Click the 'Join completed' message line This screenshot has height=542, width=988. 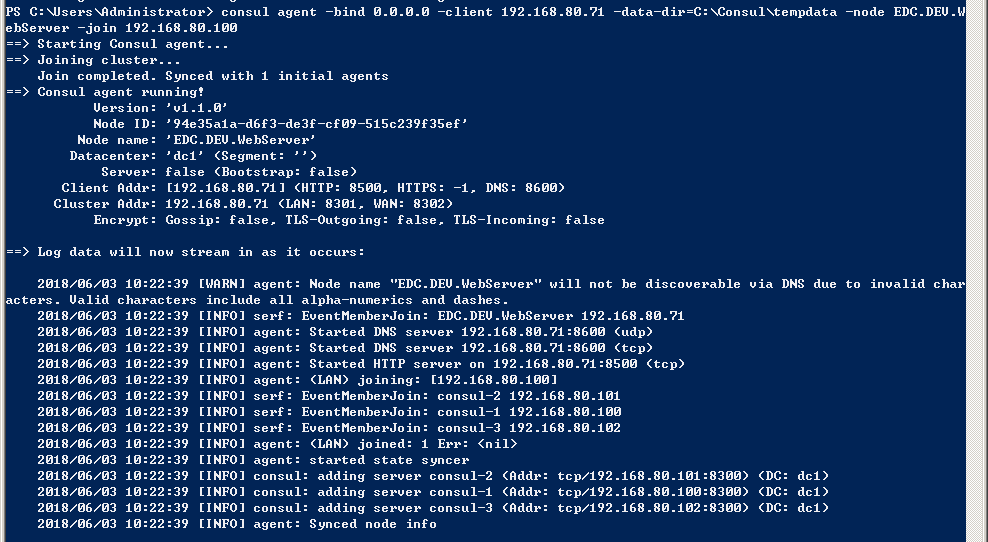pyautogui.click(x=213, y=76)
